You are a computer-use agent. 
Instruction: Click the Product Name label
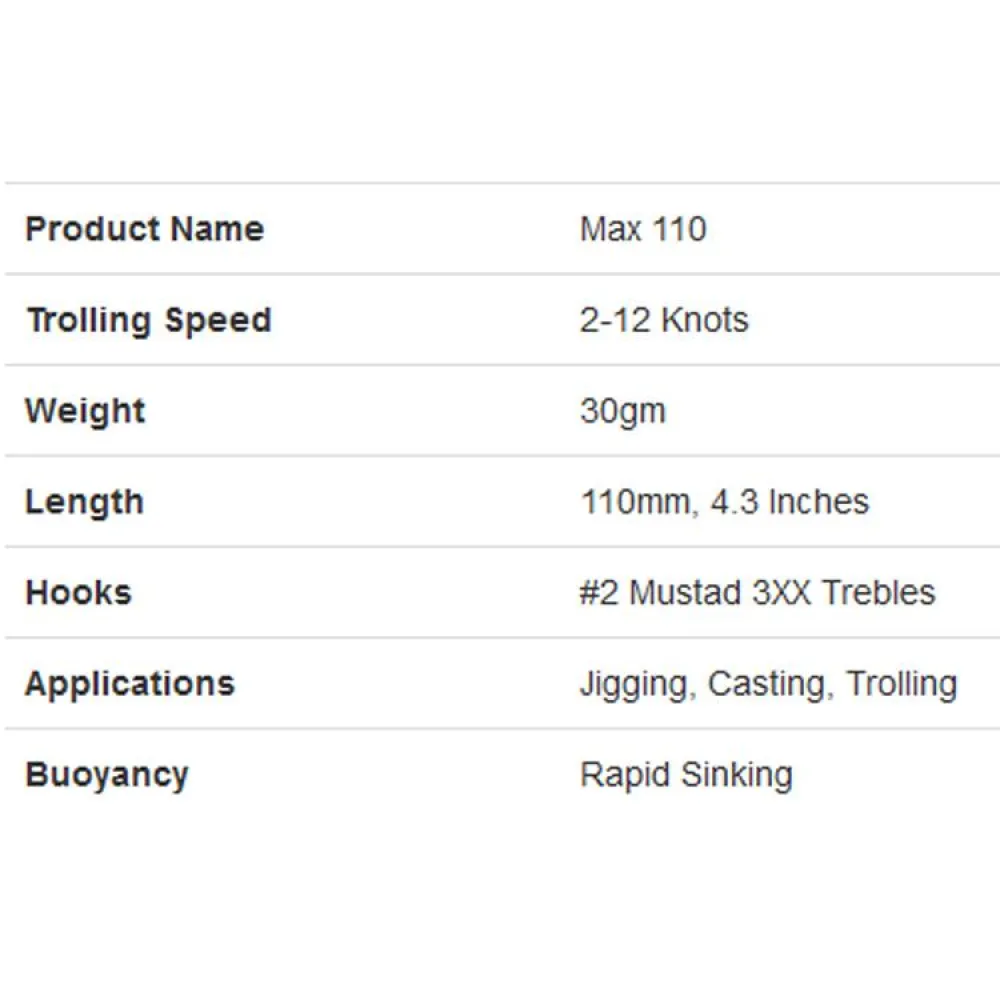click(145, 229)
